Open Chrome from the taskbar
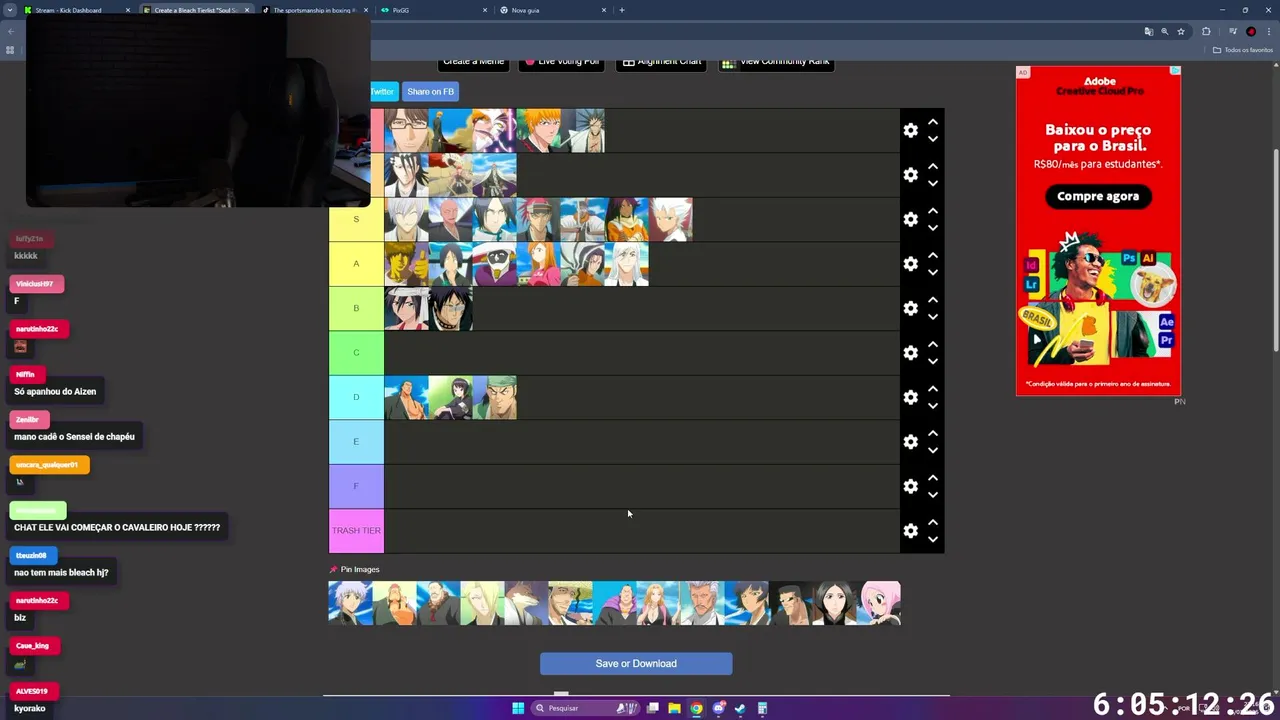Image resolution: width=1280 pixels, height=720 pixels. point(696,708)
